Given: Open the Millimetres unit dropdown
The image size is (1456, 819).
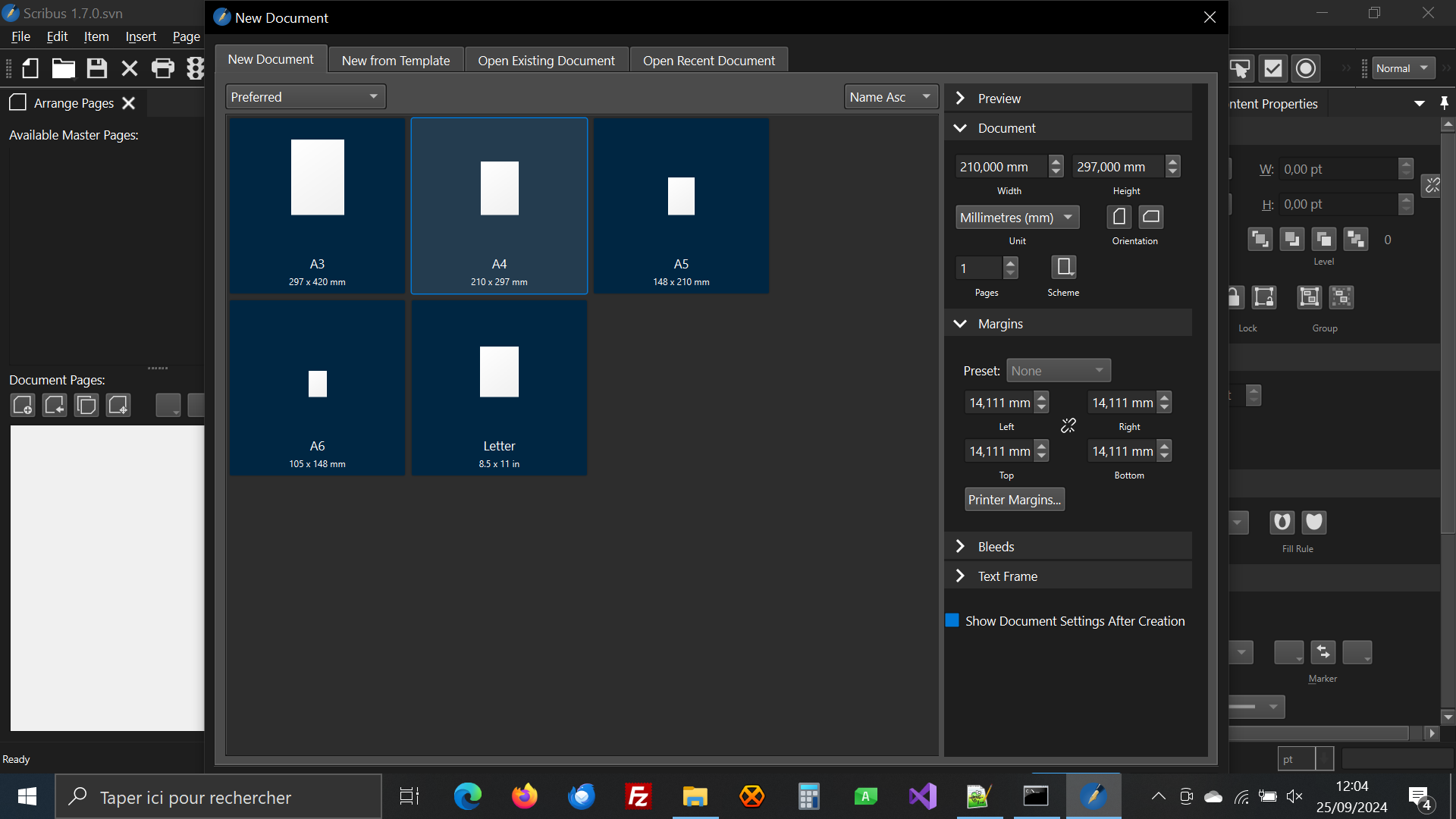Looking at the screenshot, I should [x=1016, y=218].
